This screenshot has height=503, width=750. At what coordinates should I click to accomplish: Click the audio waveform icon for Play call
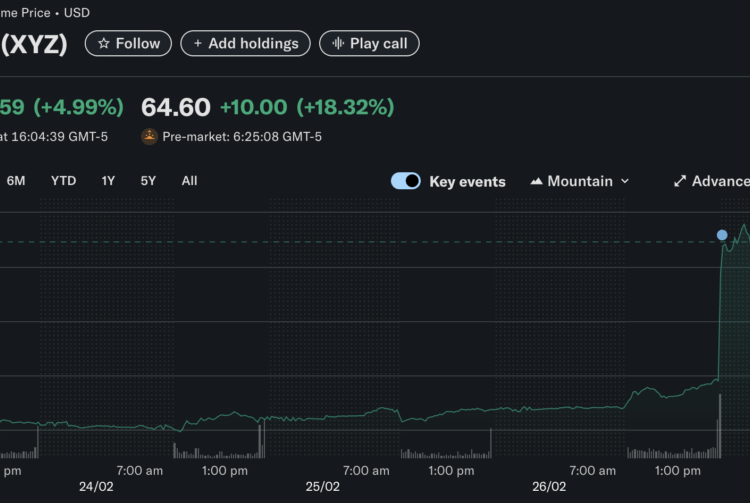point(337,43)
